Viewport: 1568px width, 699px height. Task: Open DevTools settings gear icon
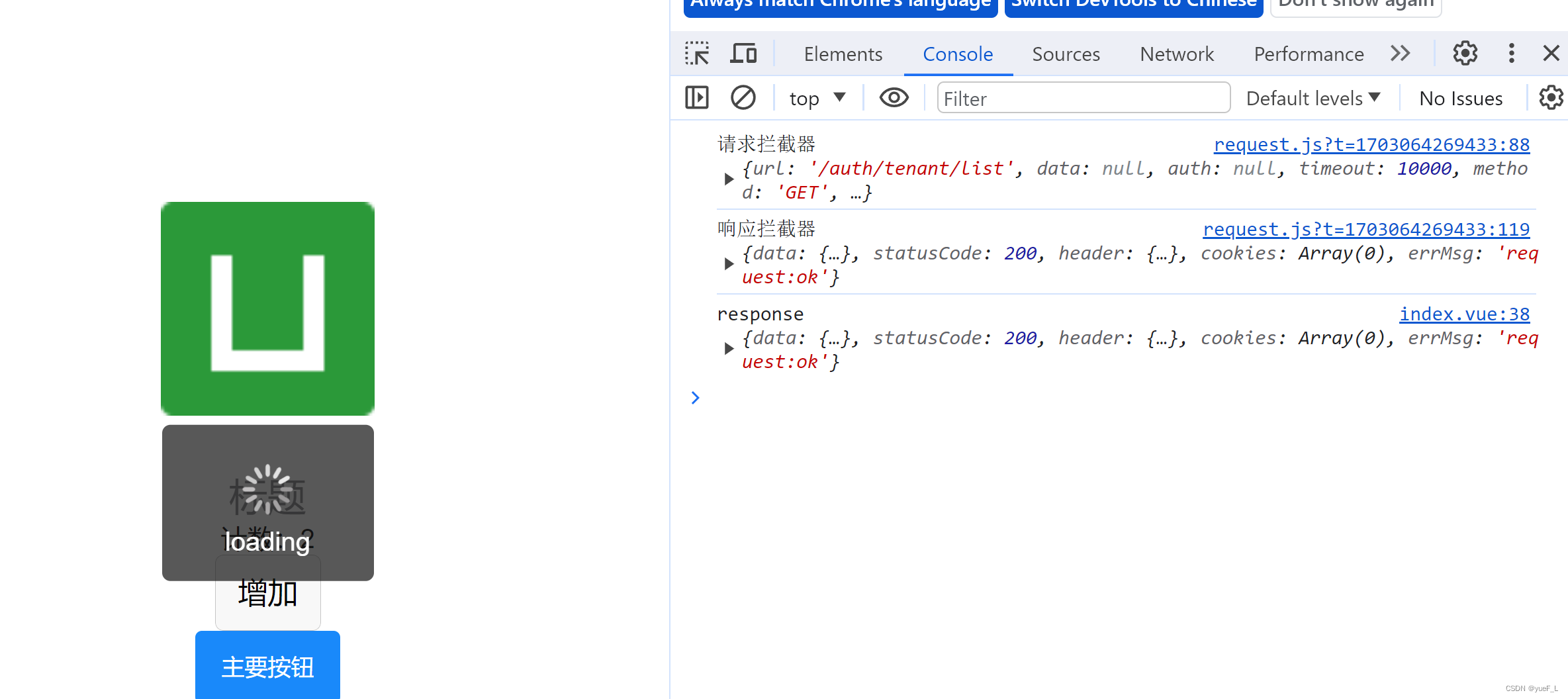1465,53
